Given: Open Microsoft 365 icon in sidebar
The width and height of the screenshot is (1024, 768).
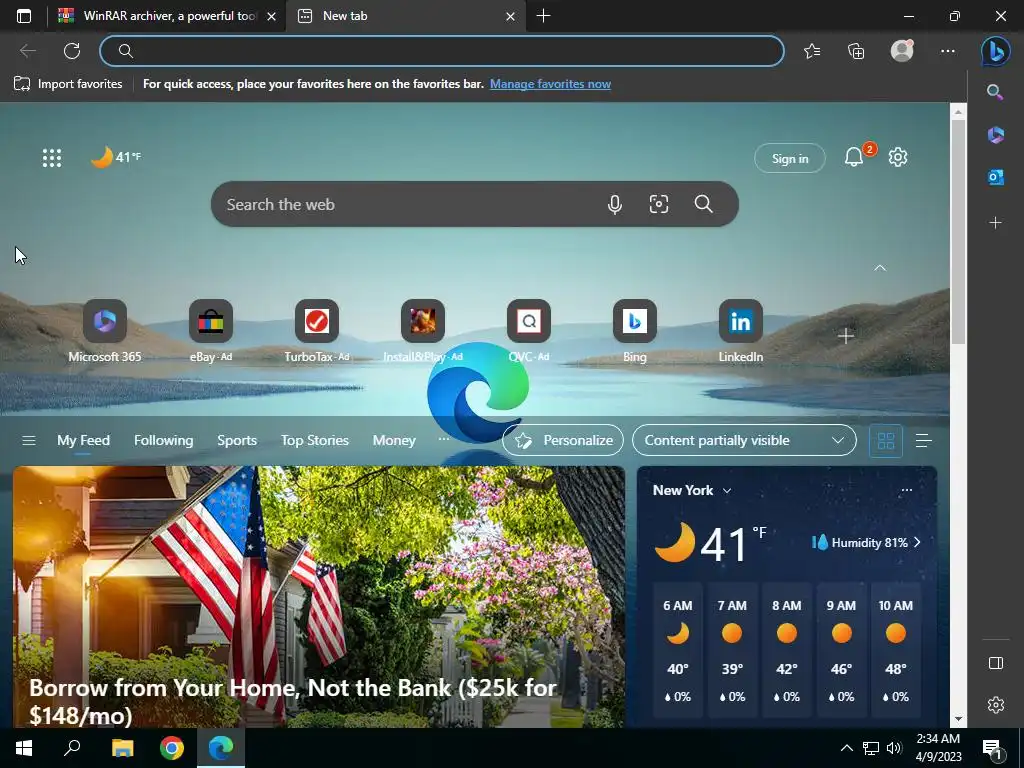Looking at the screenshot, I should tap(995, 135).
